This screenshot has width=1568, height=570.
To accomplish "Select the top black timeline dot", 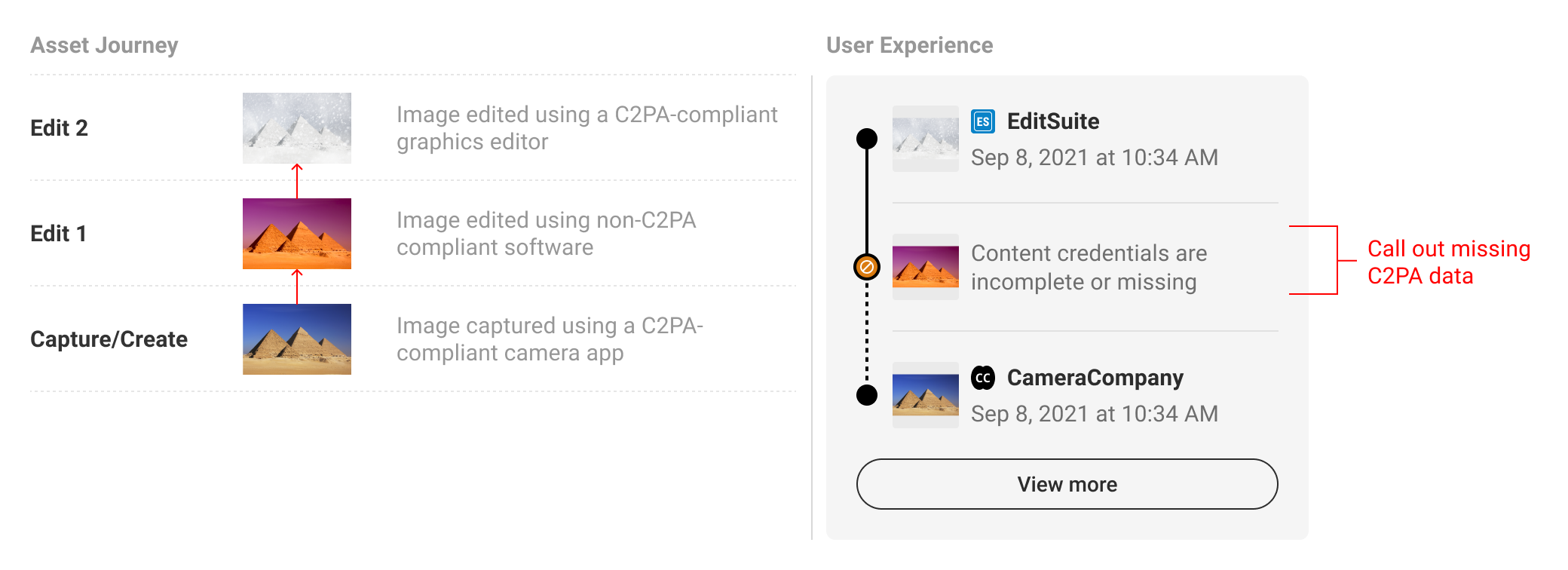I will click(x=867, y=139).
